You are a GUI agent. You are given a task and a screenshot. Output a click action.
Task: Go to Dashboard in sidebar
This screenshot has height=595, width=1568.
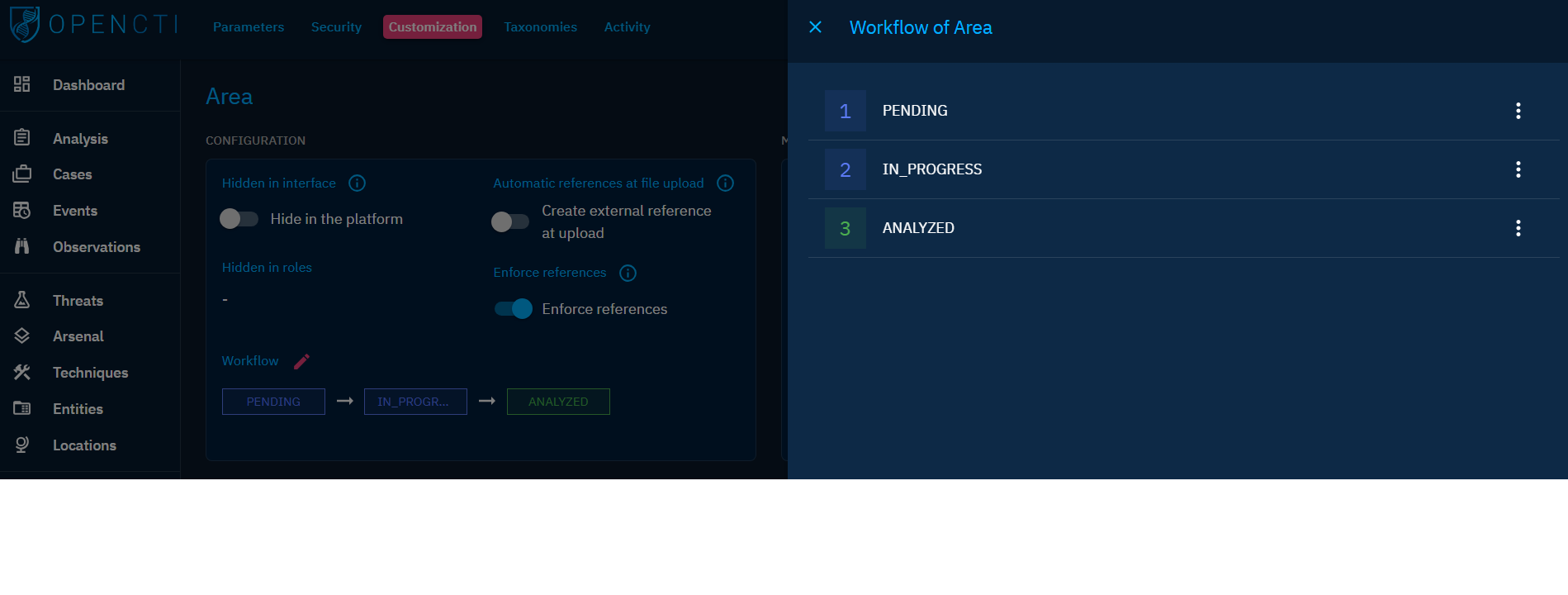coord(89,85)
